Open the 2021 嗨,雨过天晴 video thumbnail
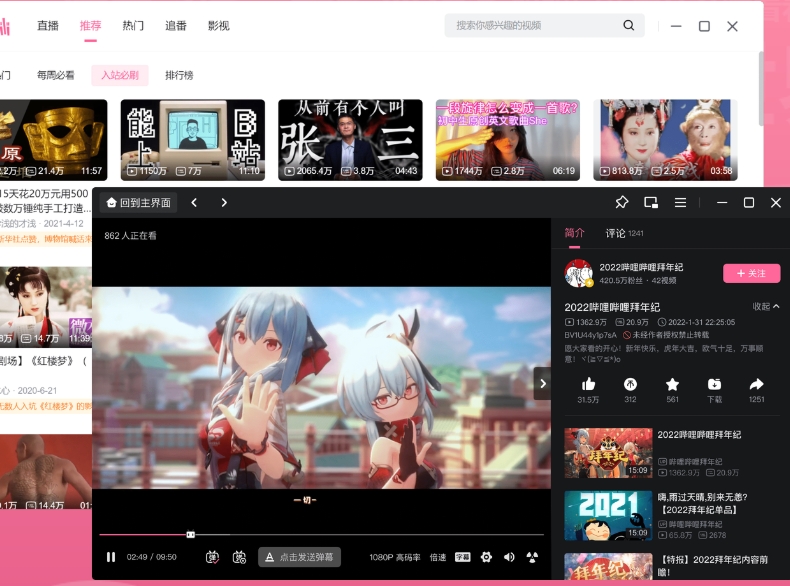790x586 pixels. click(608, 515)
